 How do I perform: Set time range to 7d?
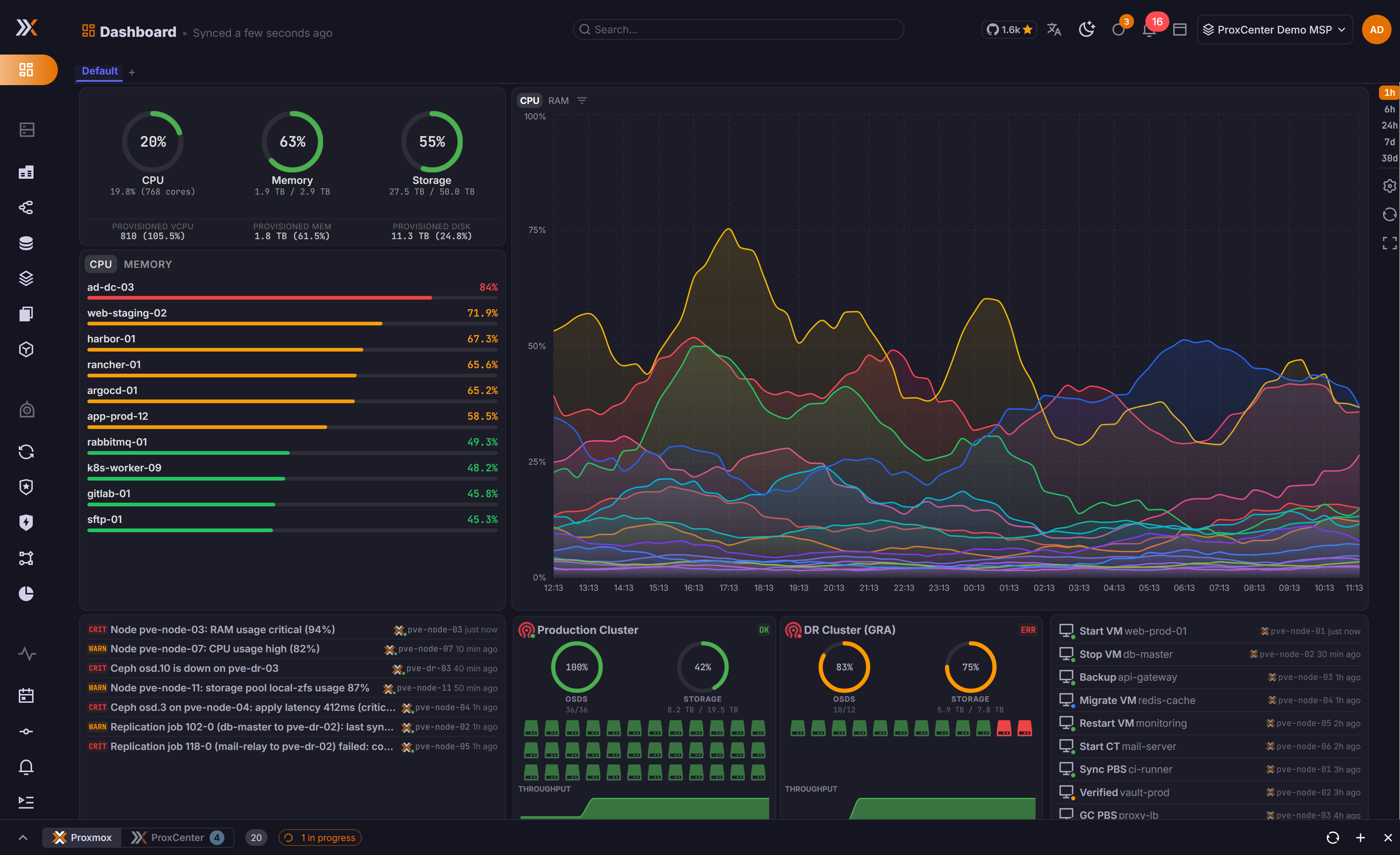pyautogui.click(x=1389, y=142)
